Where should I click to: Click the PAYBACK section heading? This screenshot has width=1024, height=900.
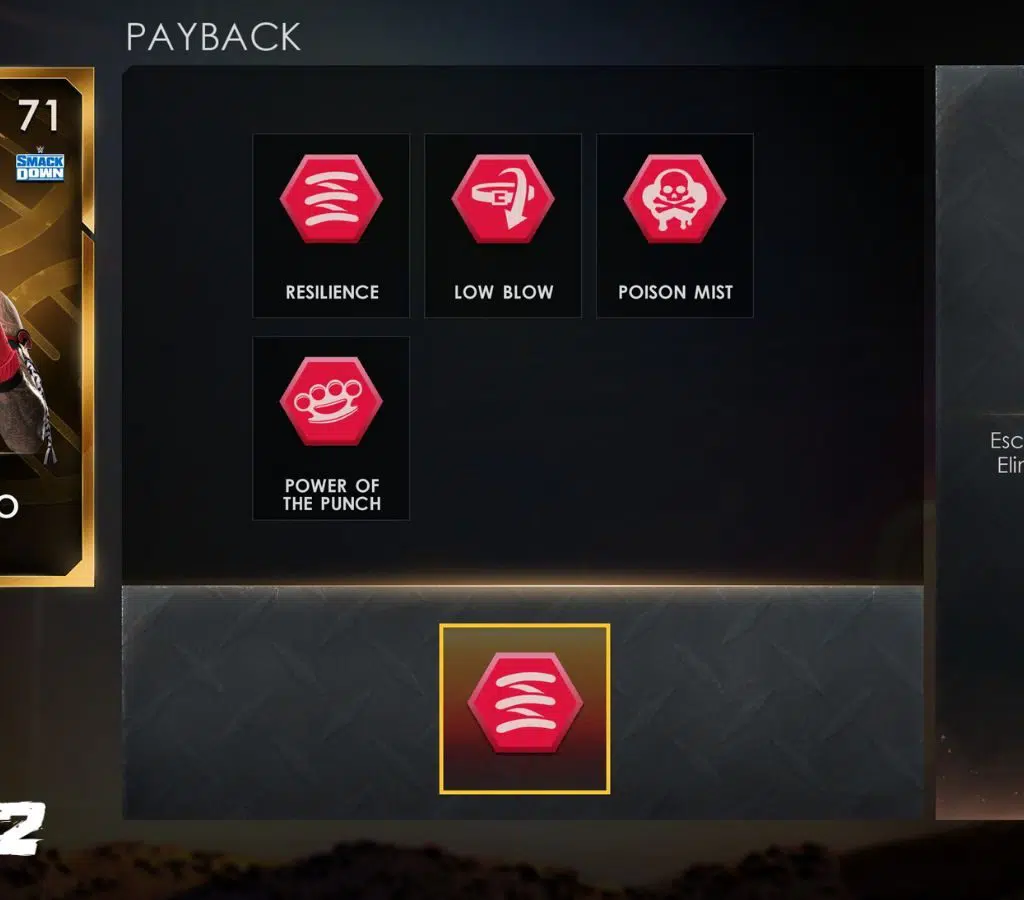[214, 37]
